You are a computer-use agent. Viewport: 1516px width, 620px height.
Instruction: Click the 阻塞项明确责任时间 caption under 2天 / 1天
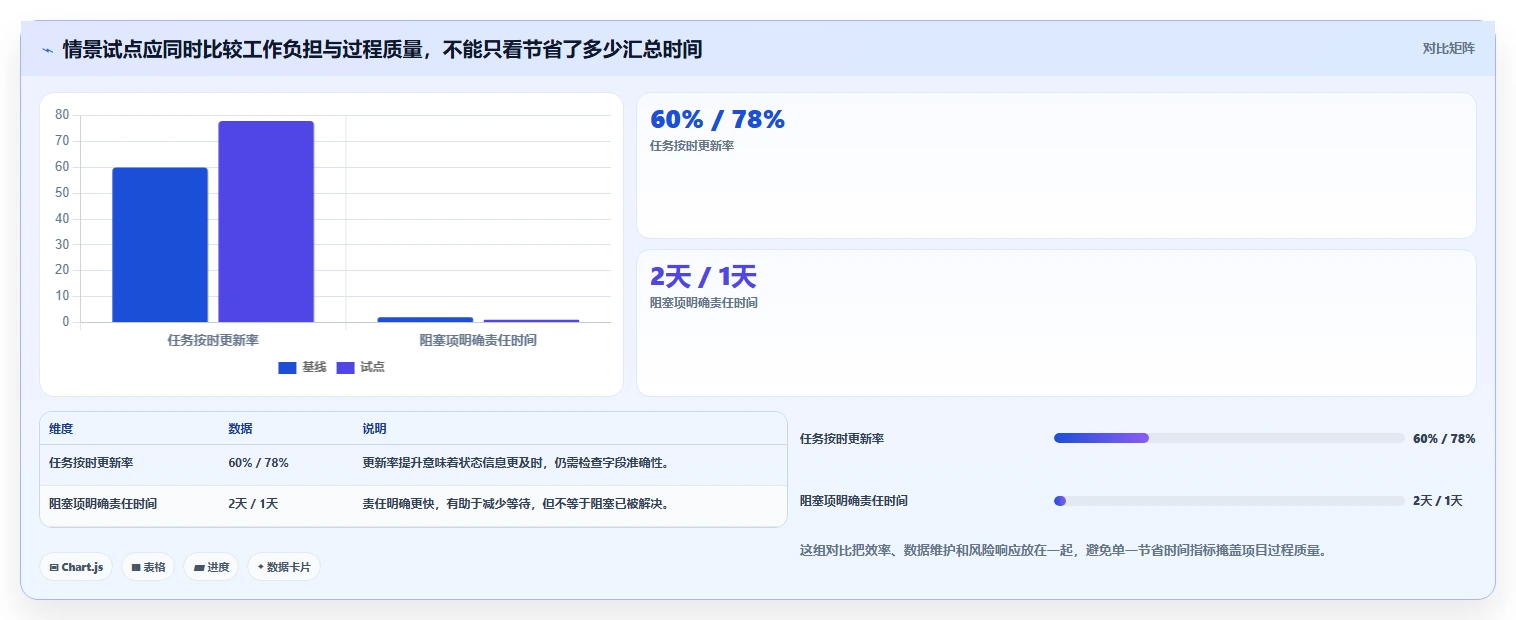[x=704, y=303]
